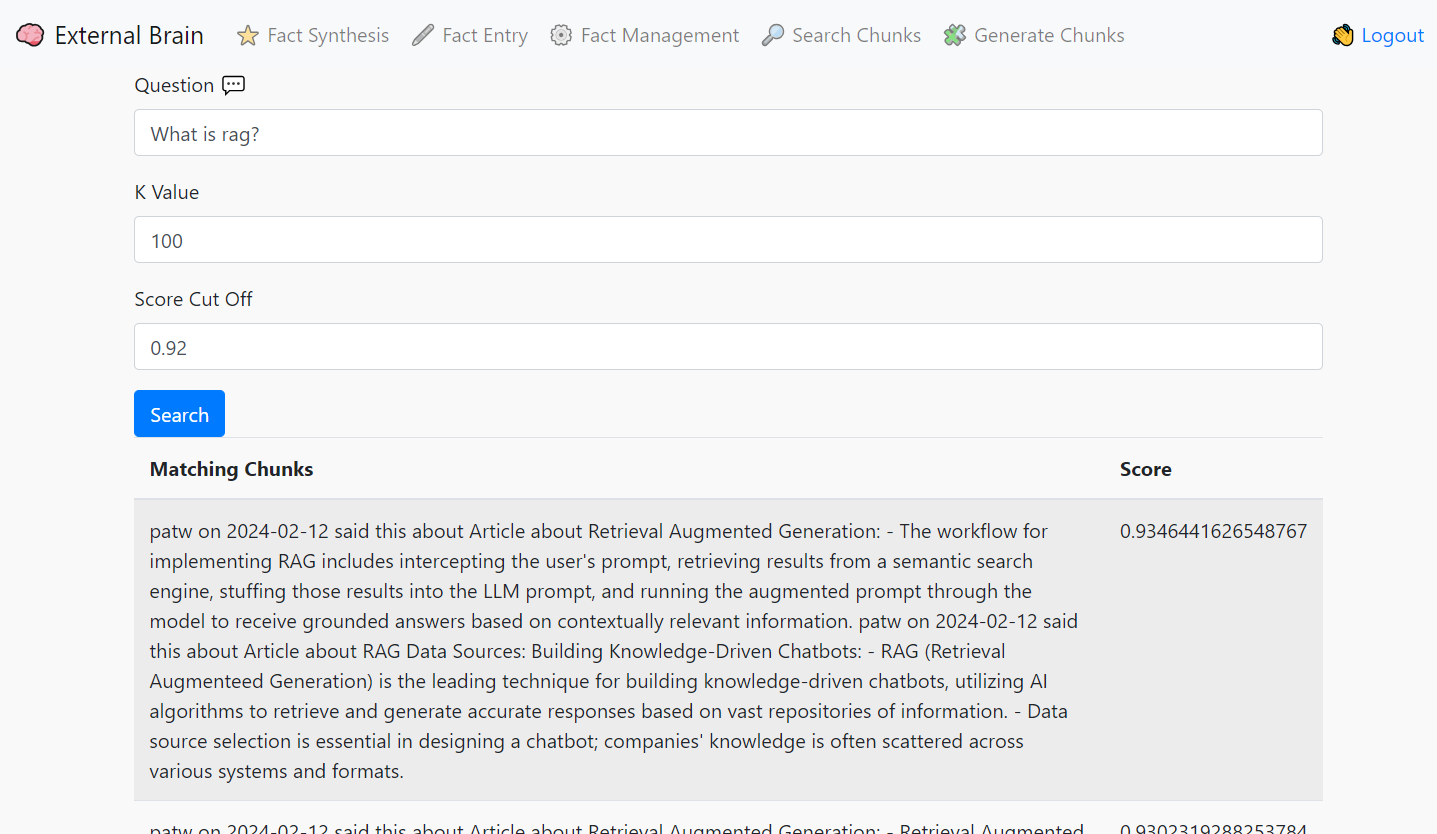Open the Fact Synthesis text link
This screenshot has height=834, width=1437.
pos(328,35)
